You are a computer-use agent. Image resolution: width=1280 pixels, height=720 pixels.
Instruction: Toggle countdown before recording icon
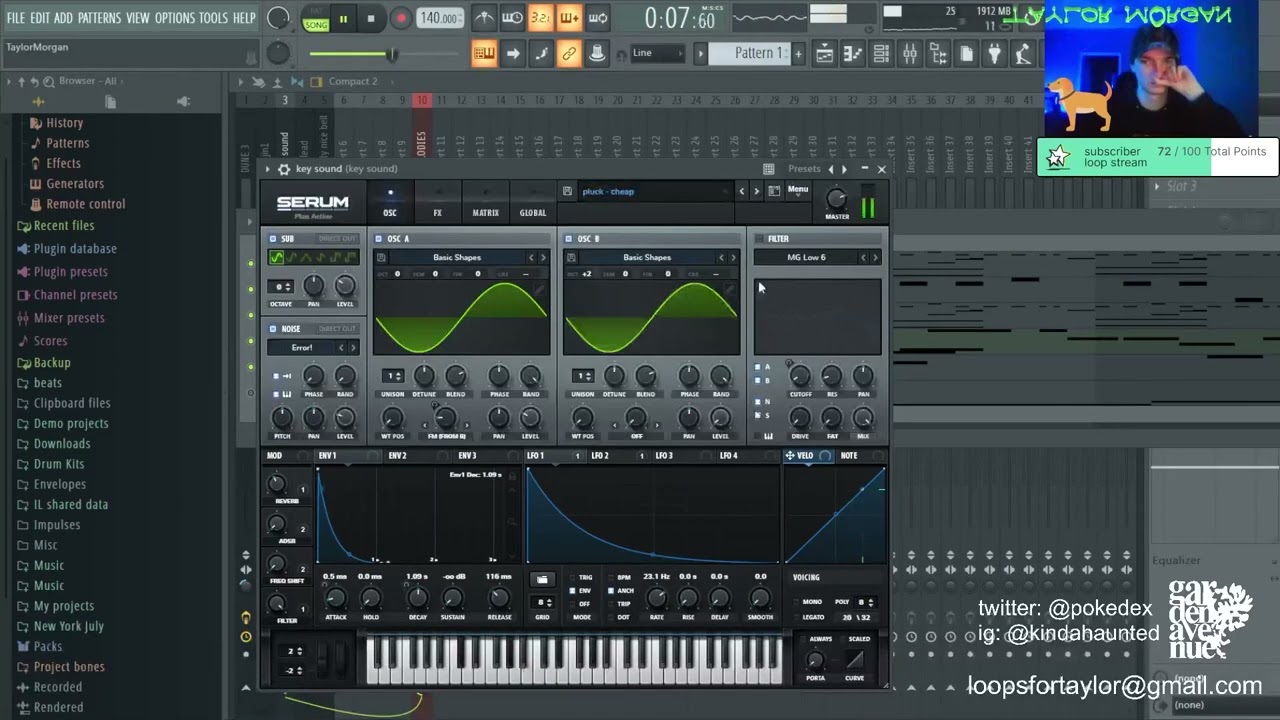click(540, 18)
